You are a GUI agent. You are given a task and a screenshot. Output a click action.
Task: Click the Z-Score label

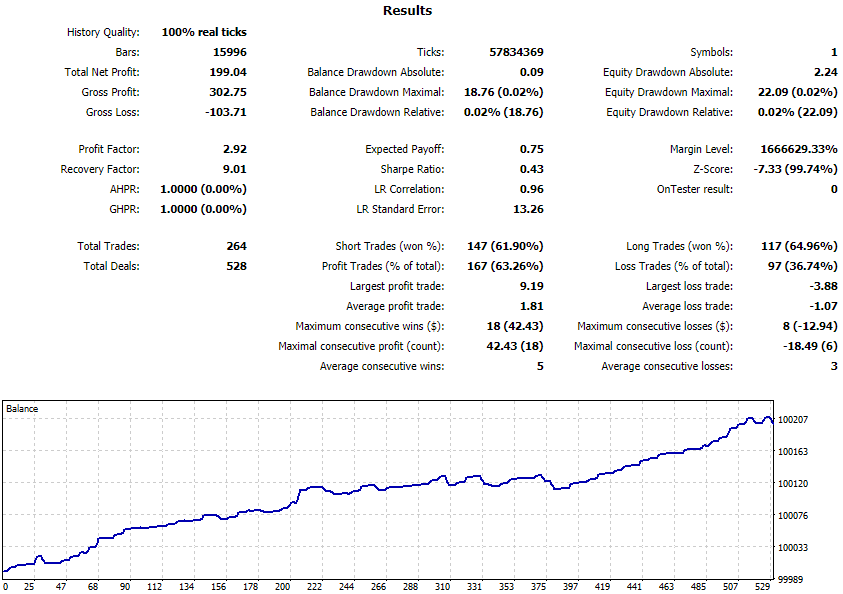tap(713, 169)
